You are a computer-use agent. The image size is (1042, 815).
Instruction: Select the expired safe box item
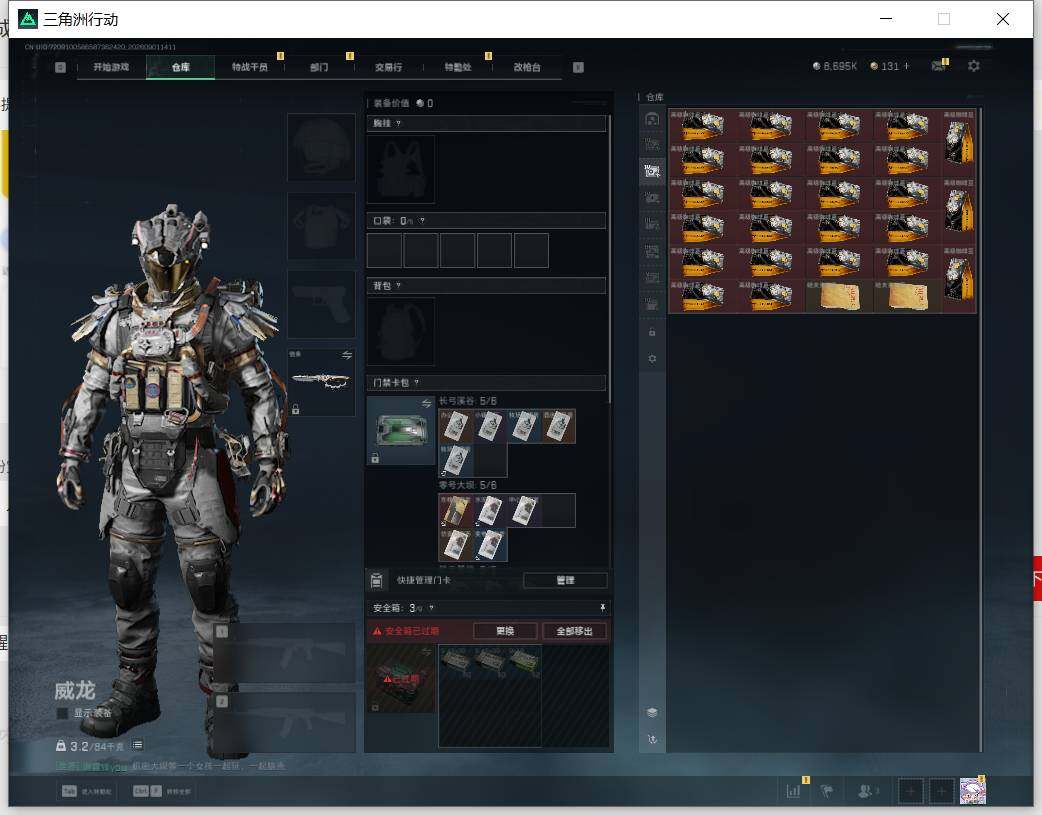pyautogui.click(x=401, y=679)
